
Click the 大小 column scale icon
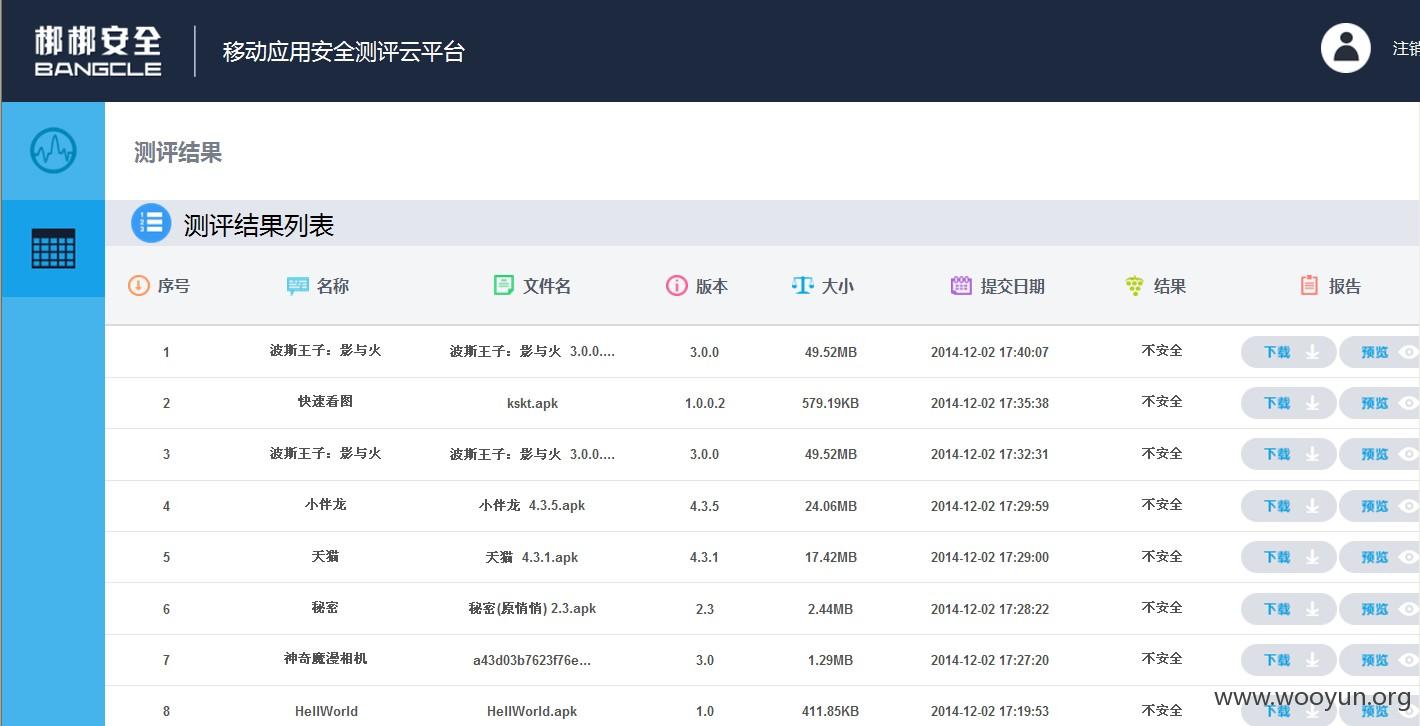(x=802, y=286)
